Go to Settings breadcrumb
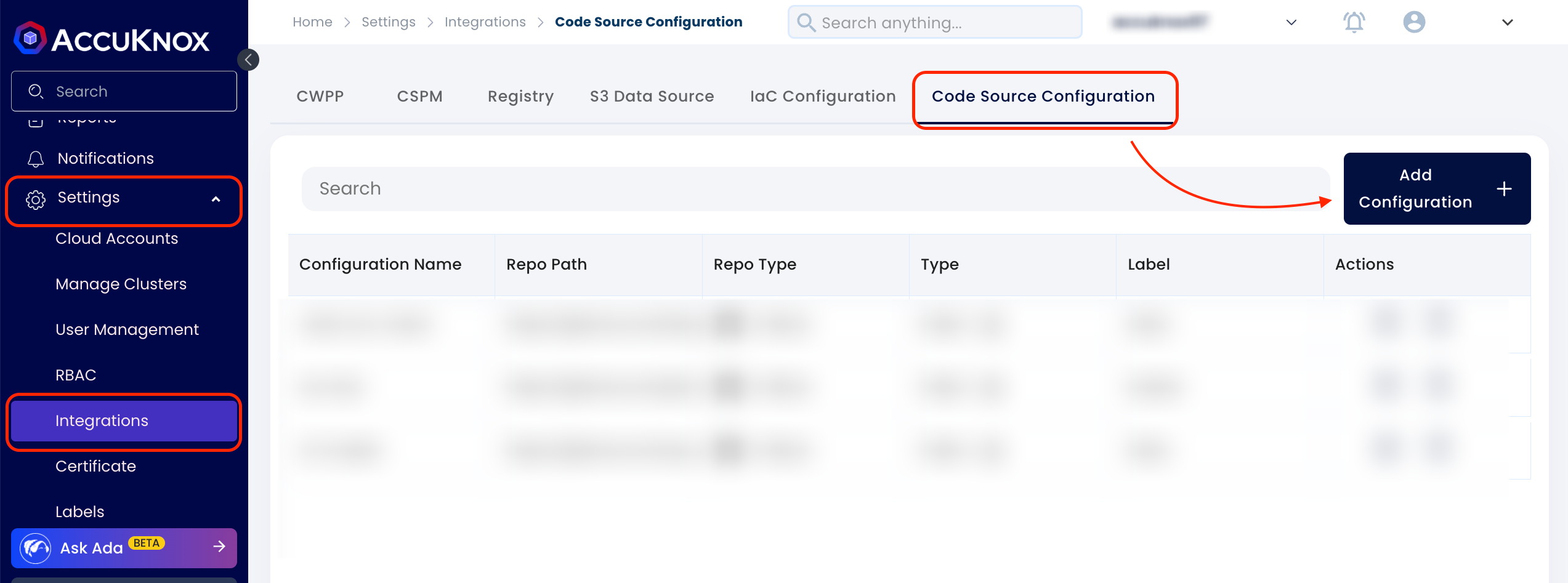Image resolution: width=1568 pixels, height=583 pixels. pos(389,22)
